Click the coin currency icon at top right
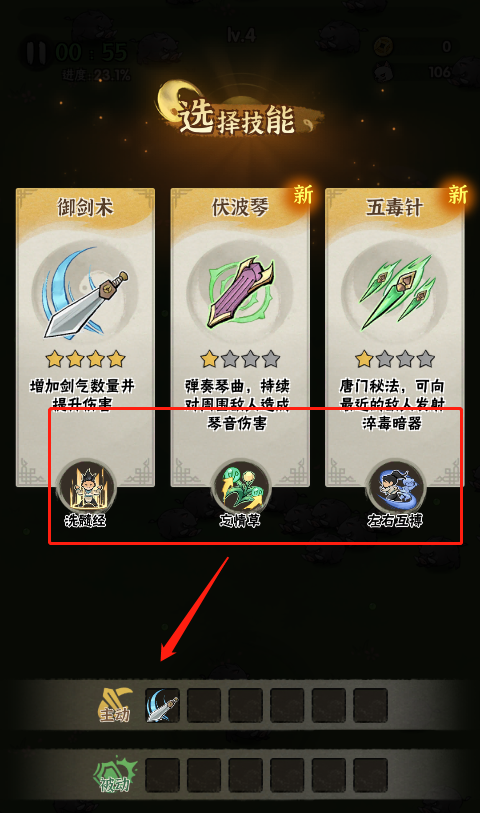Image resolution: width=480 pixels, height=813 pixels. (384, 46)
